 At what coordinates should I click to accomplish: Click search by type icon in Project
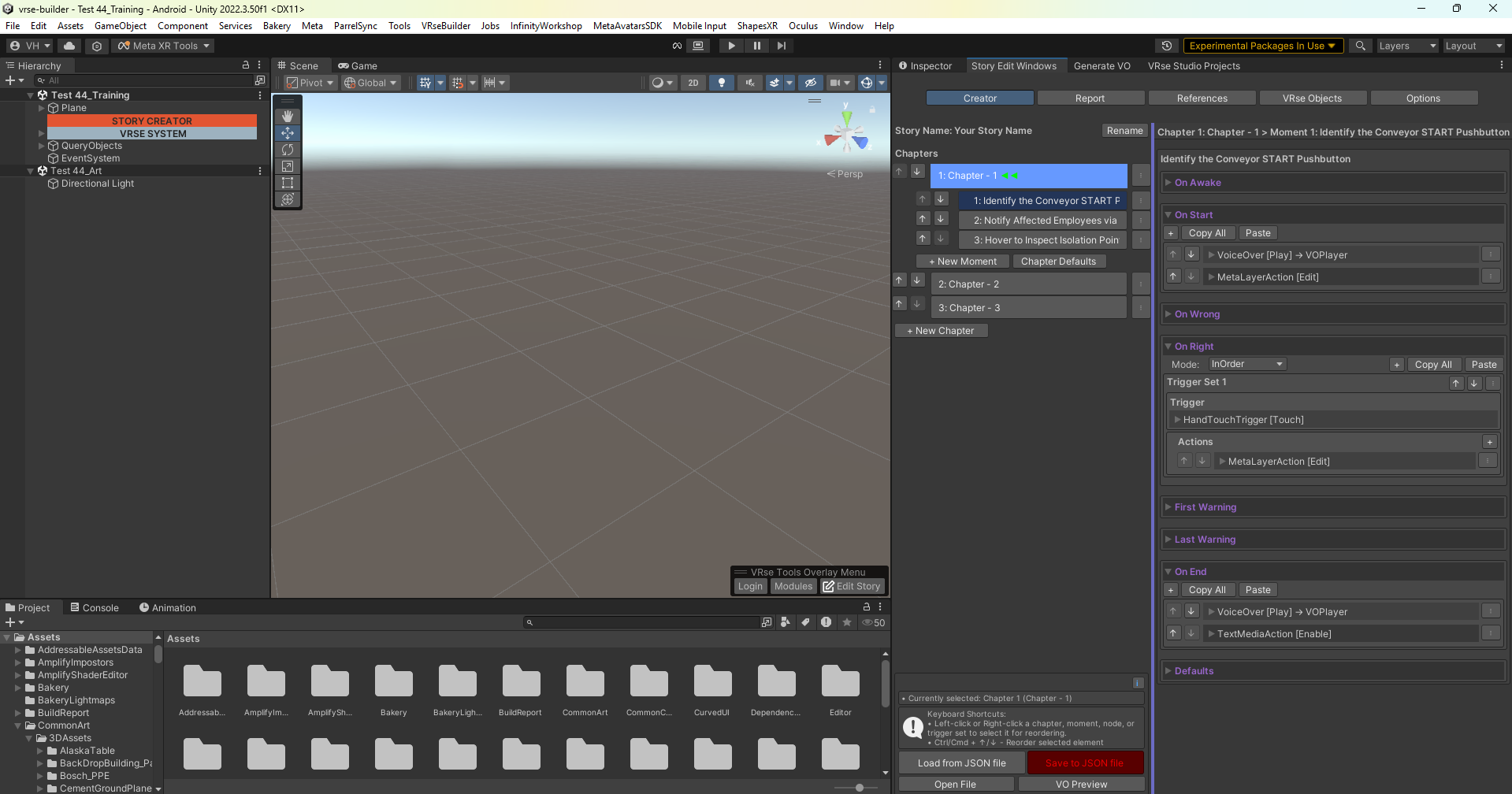coord(786,622)
